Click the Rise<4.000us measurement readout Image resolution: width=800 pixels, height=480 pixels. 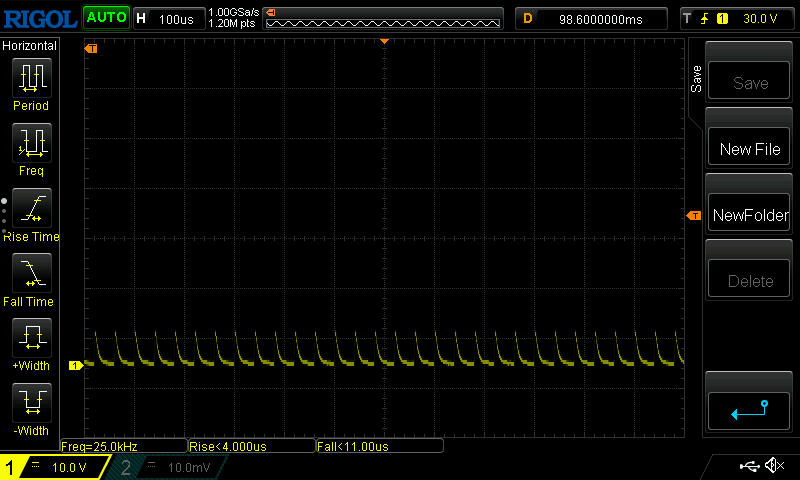coord(252,446)
